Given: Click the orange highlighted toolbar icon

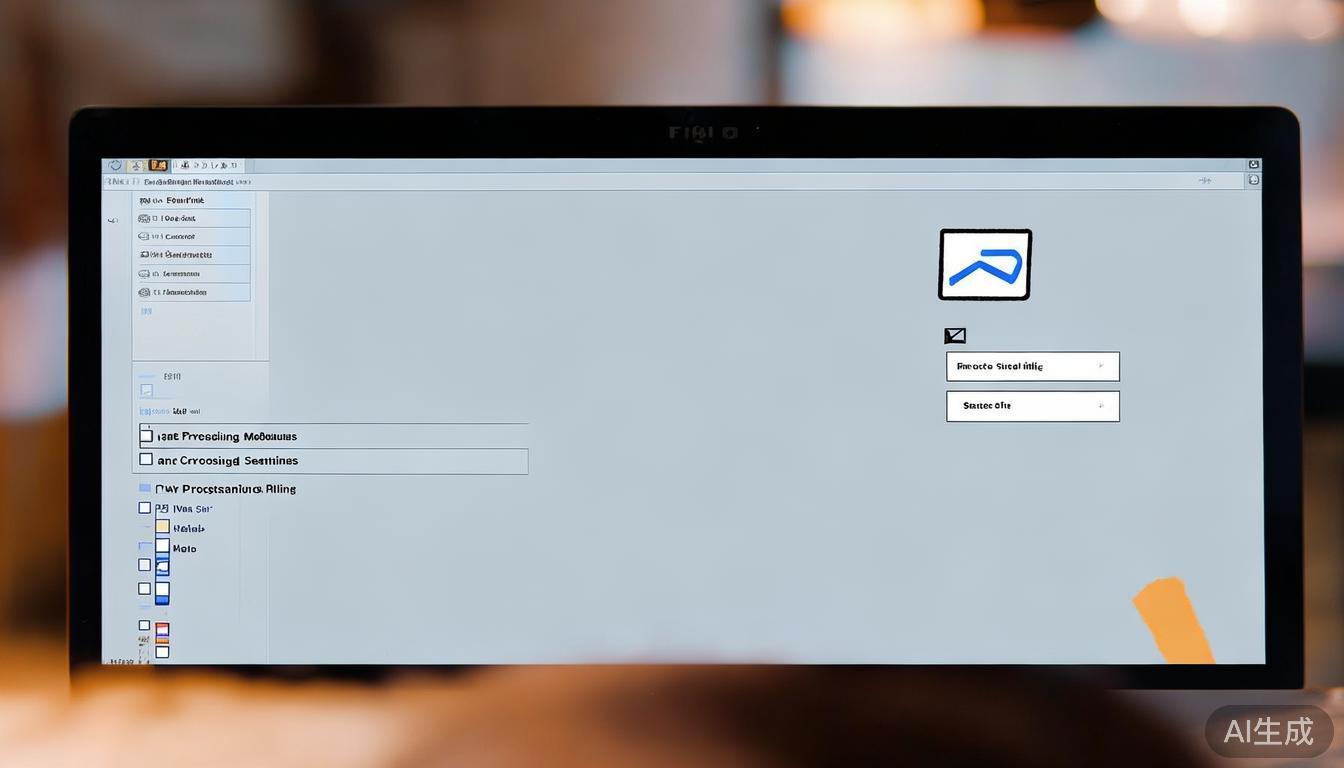Looking at the screenshot, I should [x=158, y=165].
